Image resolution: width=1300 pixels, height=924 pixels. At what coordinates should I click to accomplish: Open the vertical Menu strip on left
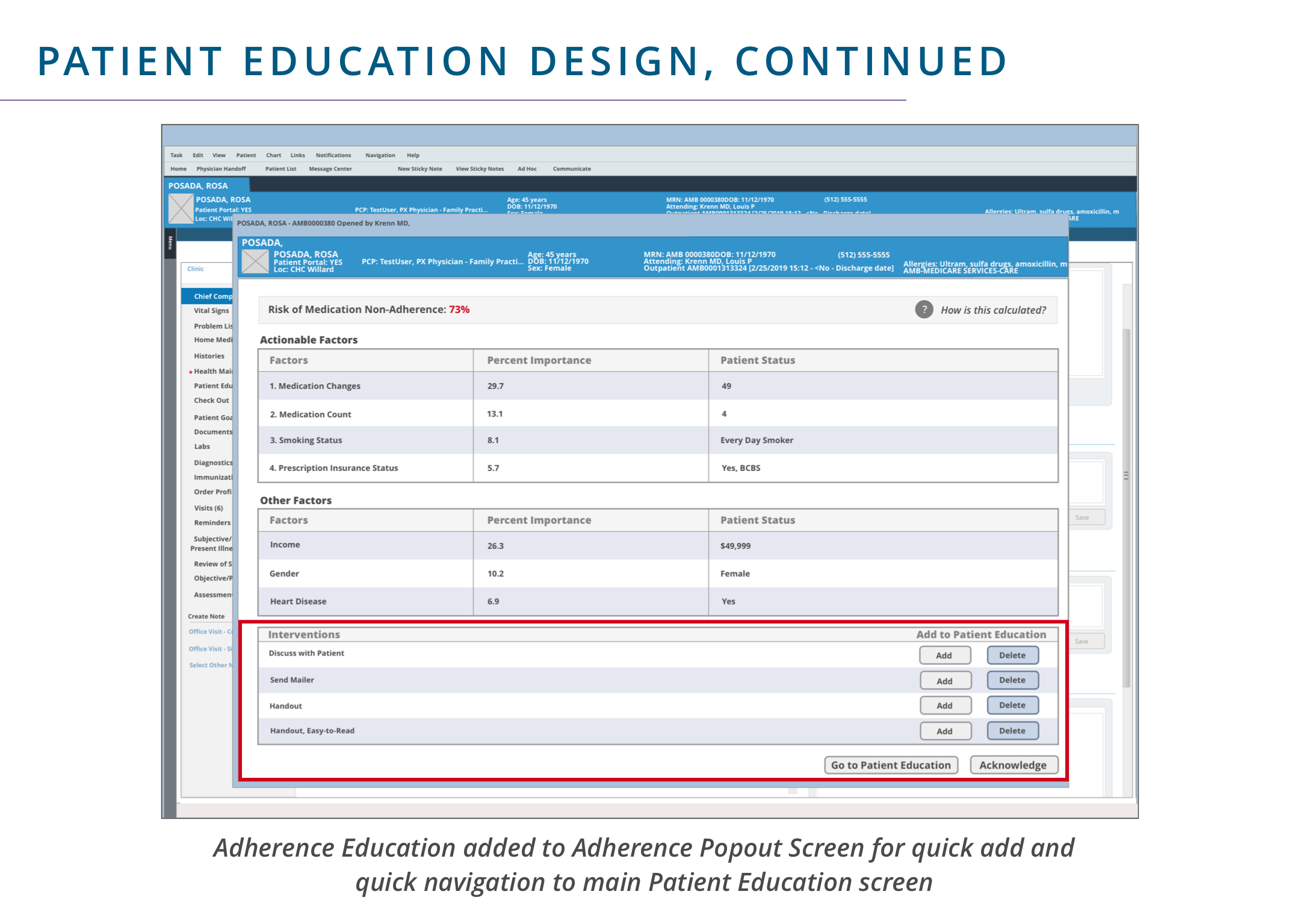(170, 243)
